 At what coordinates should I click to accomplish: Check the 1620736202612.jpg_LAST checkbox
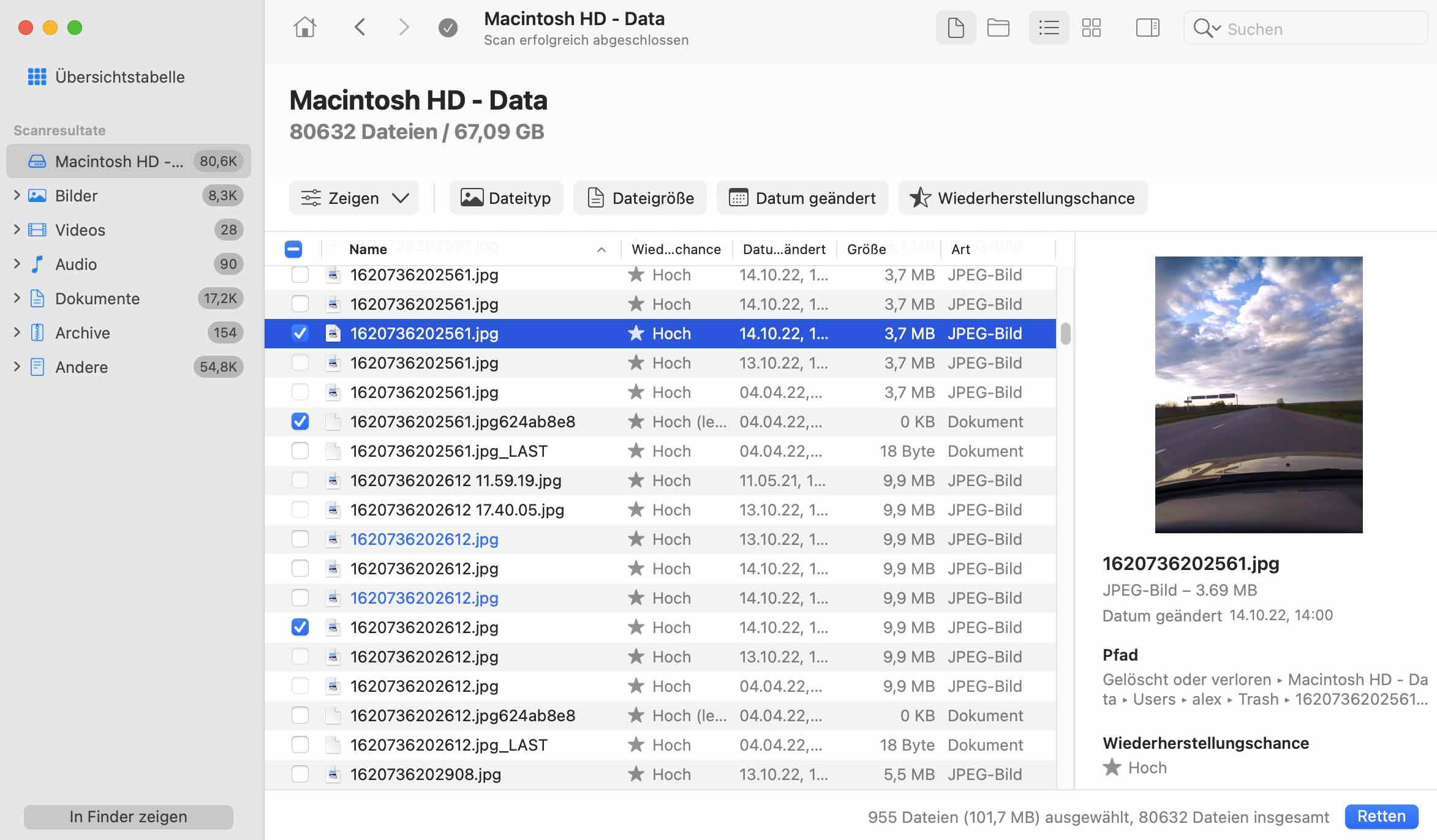(x=300, y=744)
